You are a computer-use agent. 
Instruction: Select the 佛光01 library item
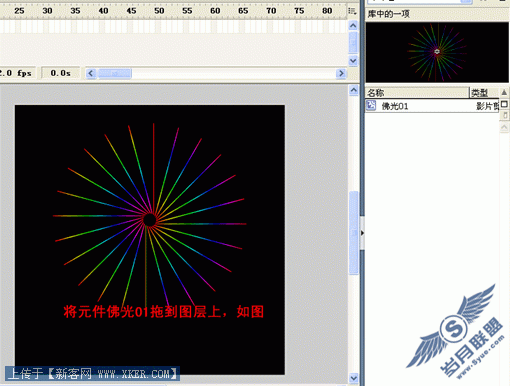(432, 106)
